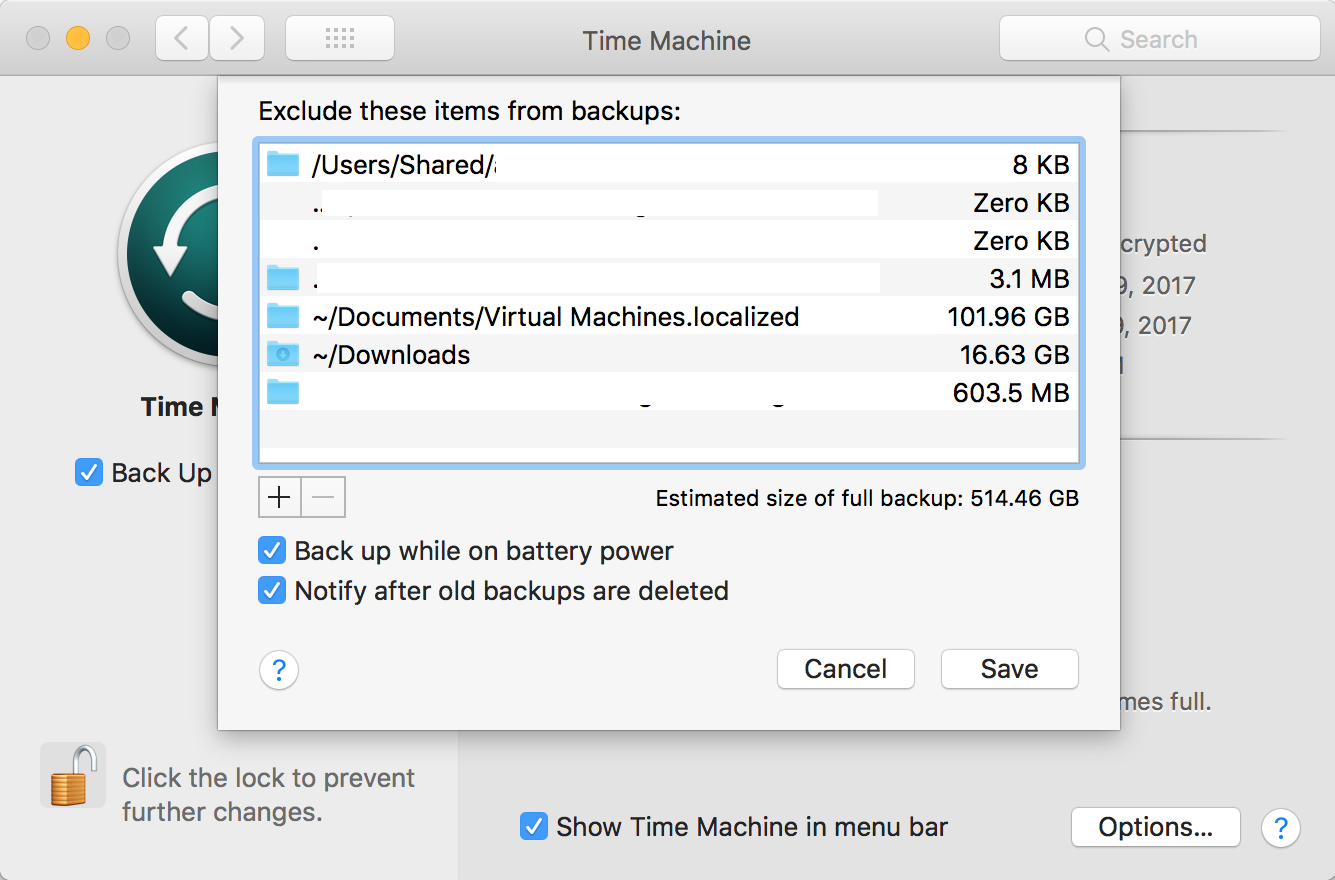Select the Virtual Machines.localized entry

pyautogui.click(x=555, y=317)
